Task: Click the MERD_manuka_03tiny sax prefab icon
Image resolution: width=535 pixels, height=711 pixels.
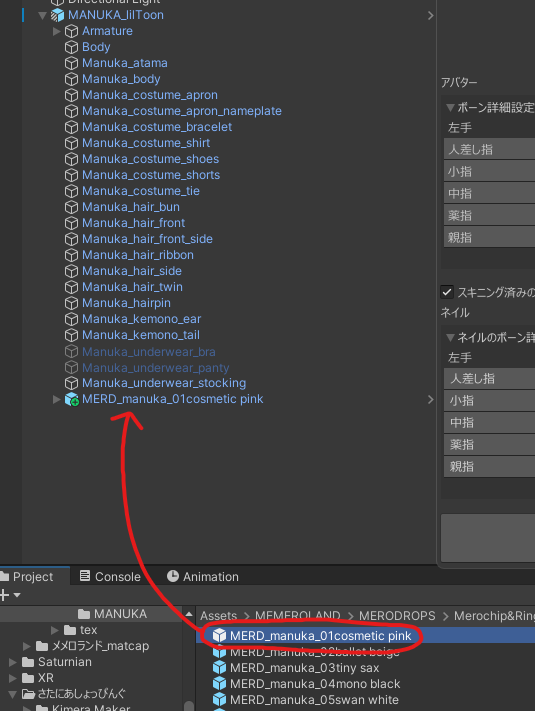Action: [x=219, y=667]
